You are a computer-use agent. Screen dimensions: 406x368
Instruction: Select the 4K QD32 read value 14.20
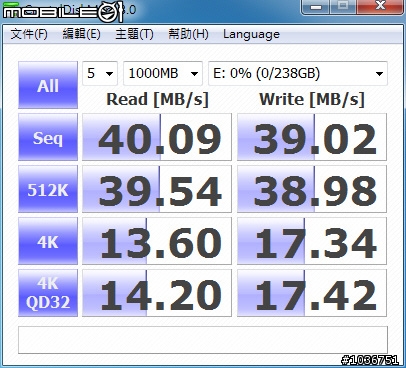click(x=157, y=293)
